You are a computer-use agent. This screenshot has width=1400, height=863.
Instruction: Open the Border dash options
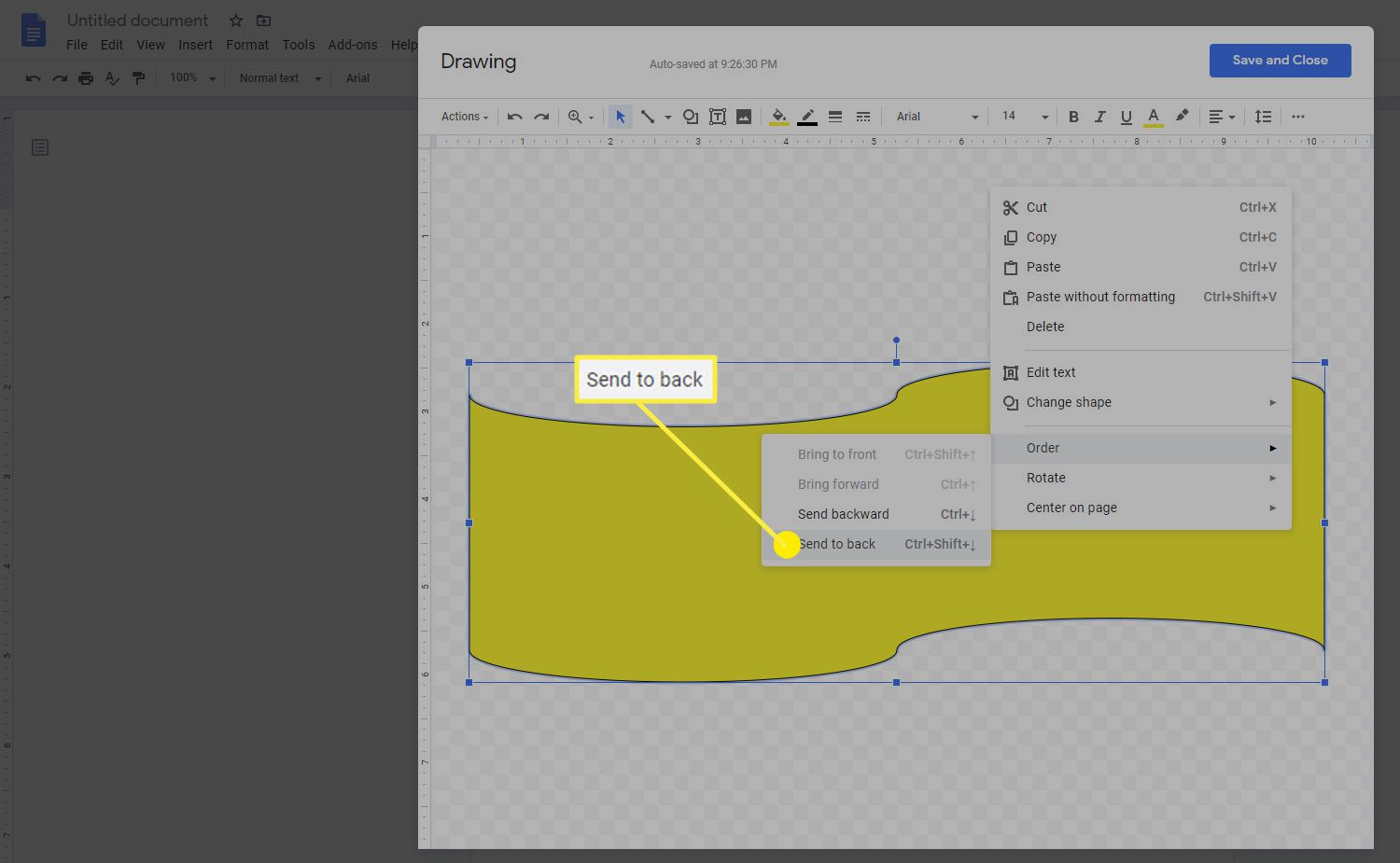click(x=863, y=117)
